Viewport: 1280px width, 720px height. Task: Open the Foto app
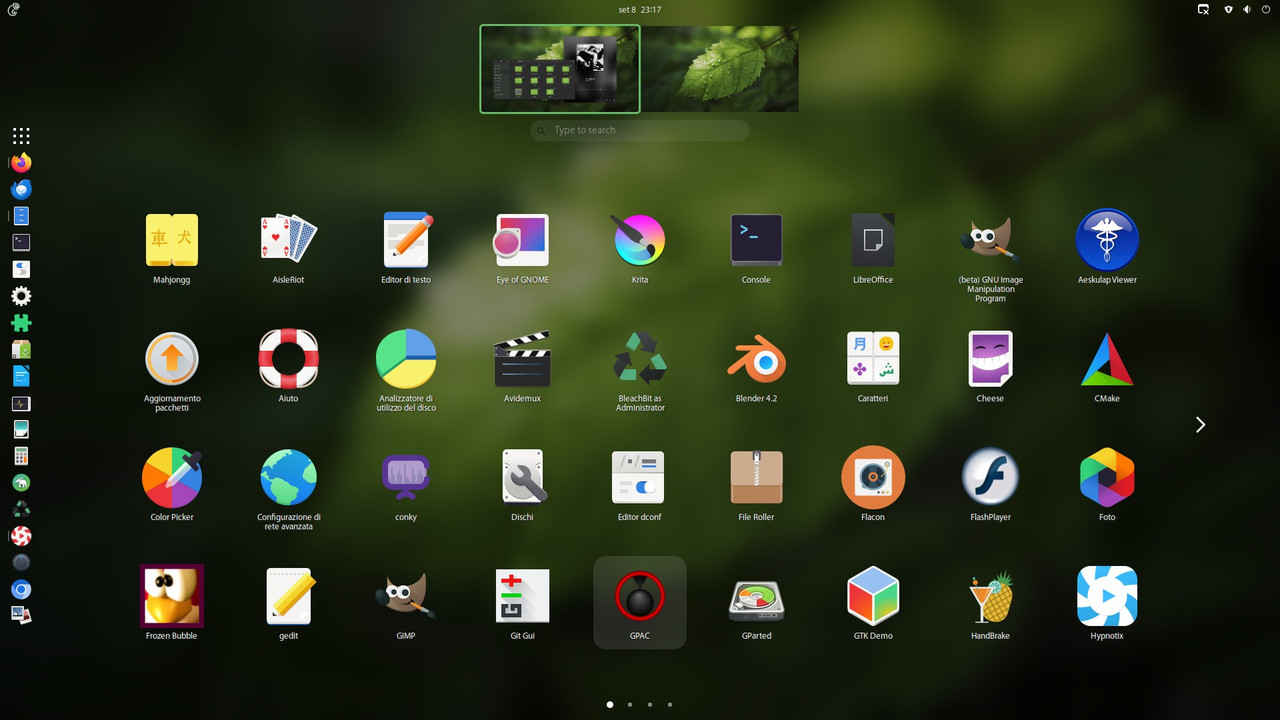(x=1107, y=477)
